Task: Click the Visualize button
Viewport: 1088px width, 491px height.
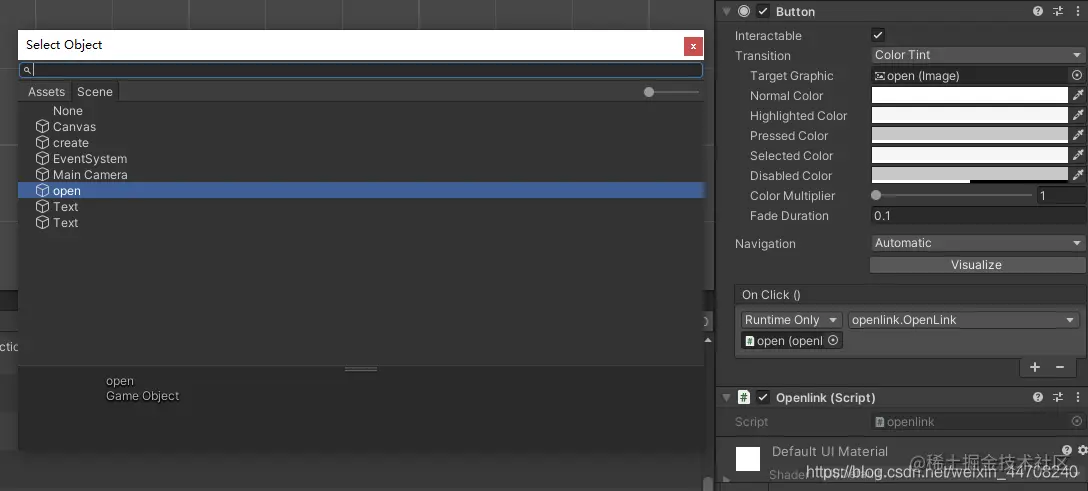Action: pos(976,265)
